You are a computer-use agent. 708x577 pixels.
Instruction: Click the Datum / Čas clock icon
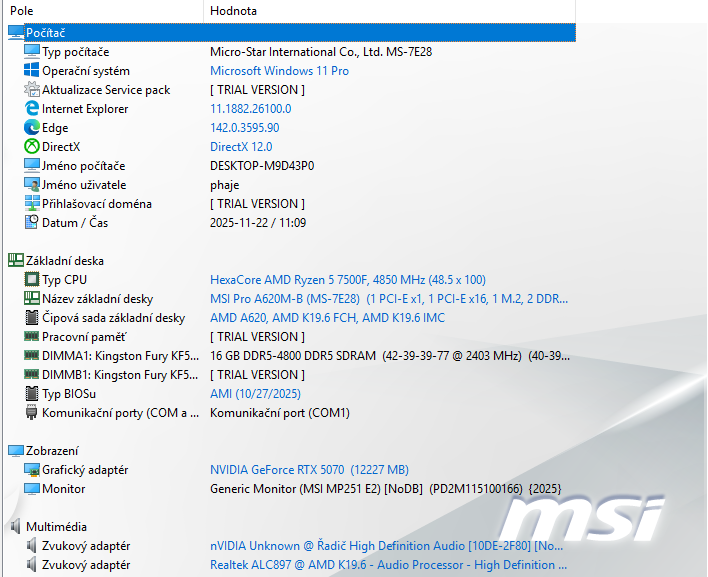[x=32, y=222]
